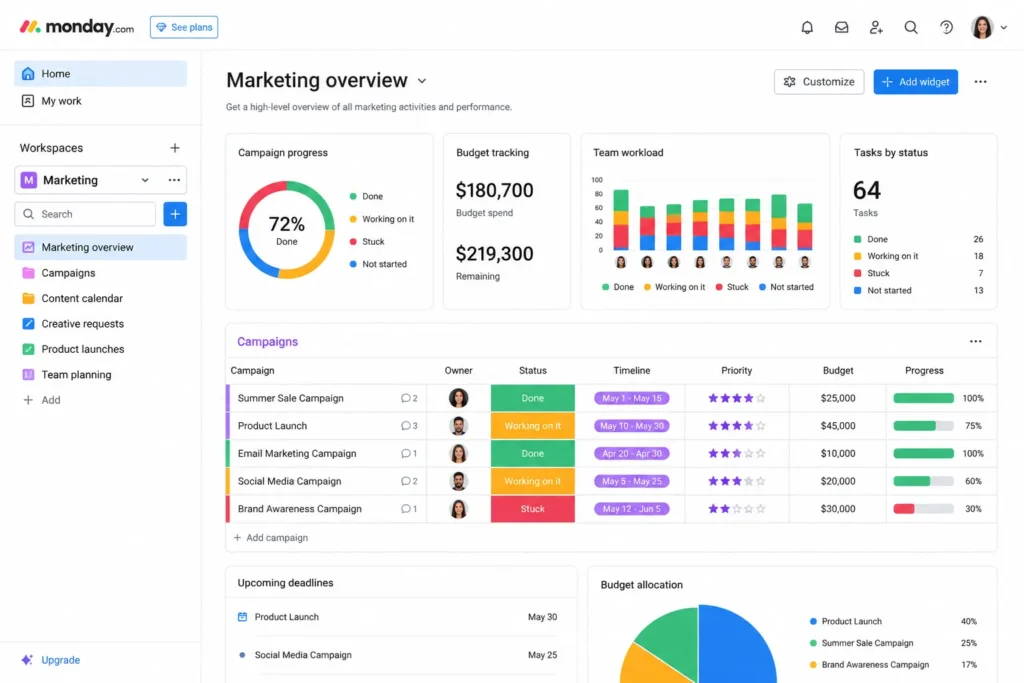The image size is (1024, 683).
Task: Click the Owner column header
Action: [x=458, y=370]
